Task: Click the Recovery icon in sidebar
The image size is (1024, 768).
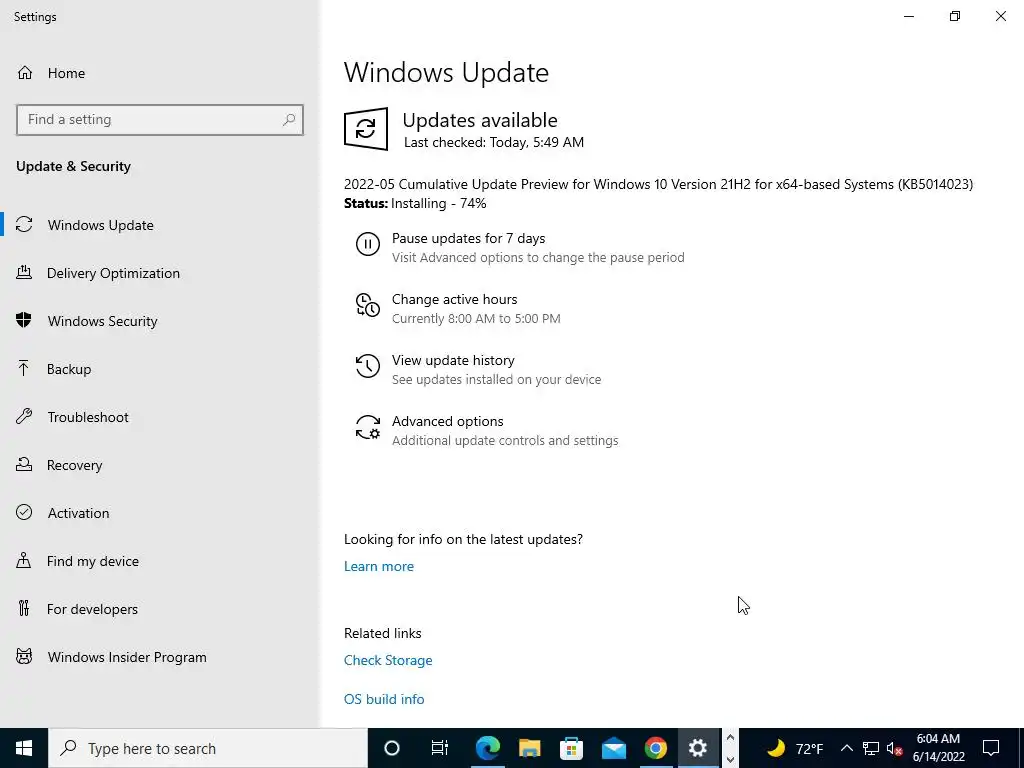Action: 24,464
